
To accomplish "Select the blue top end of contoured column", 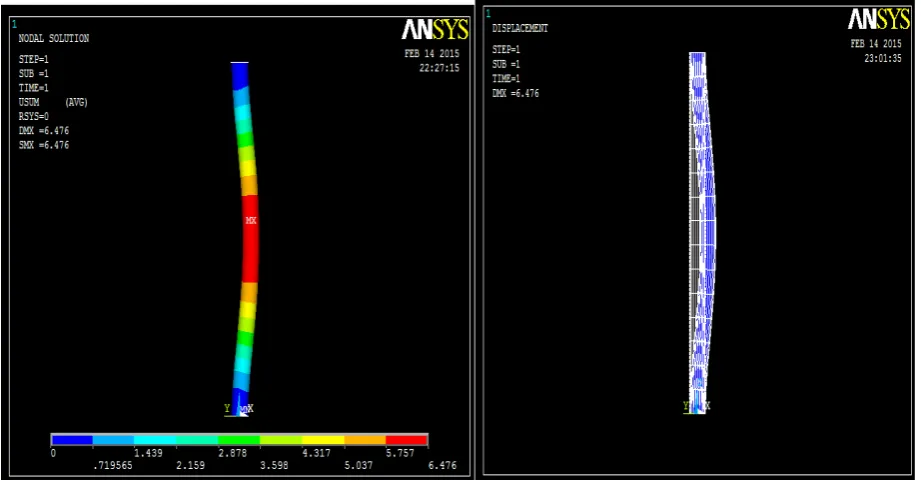I will pos(240,76).
